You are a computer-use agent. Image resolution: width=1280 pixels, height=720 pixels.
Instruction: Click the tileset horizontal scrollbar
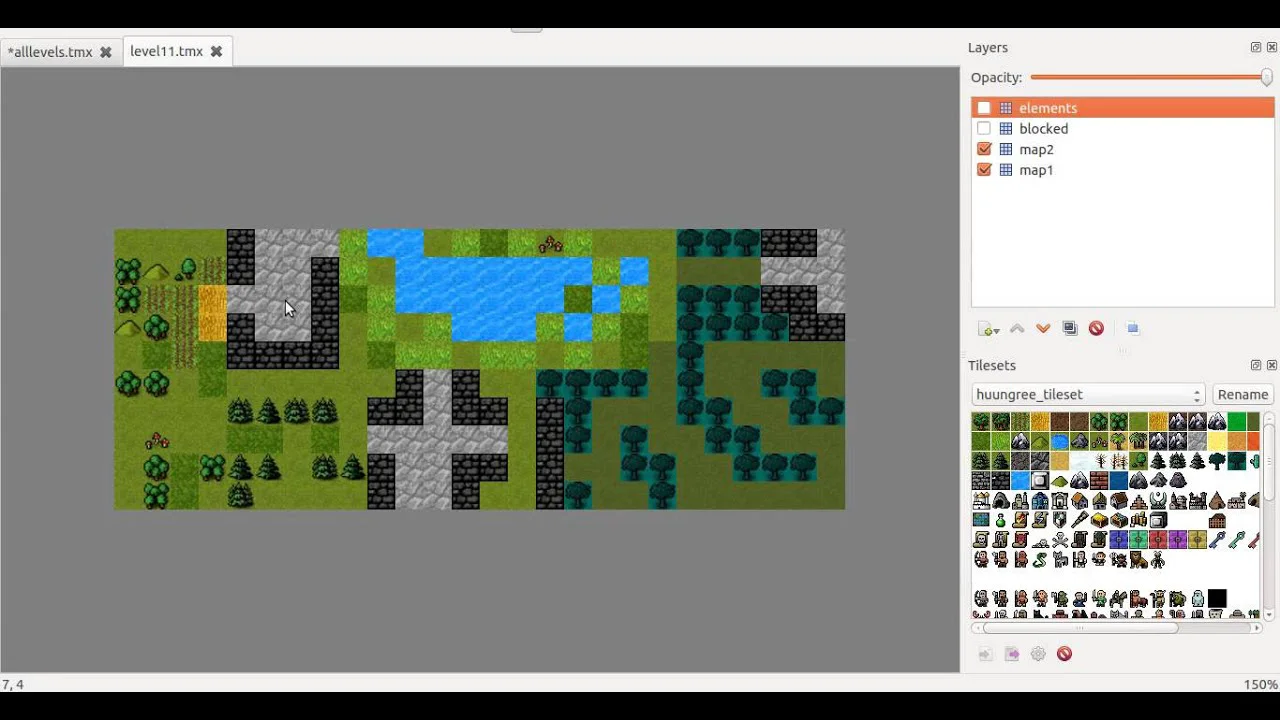1080,628
